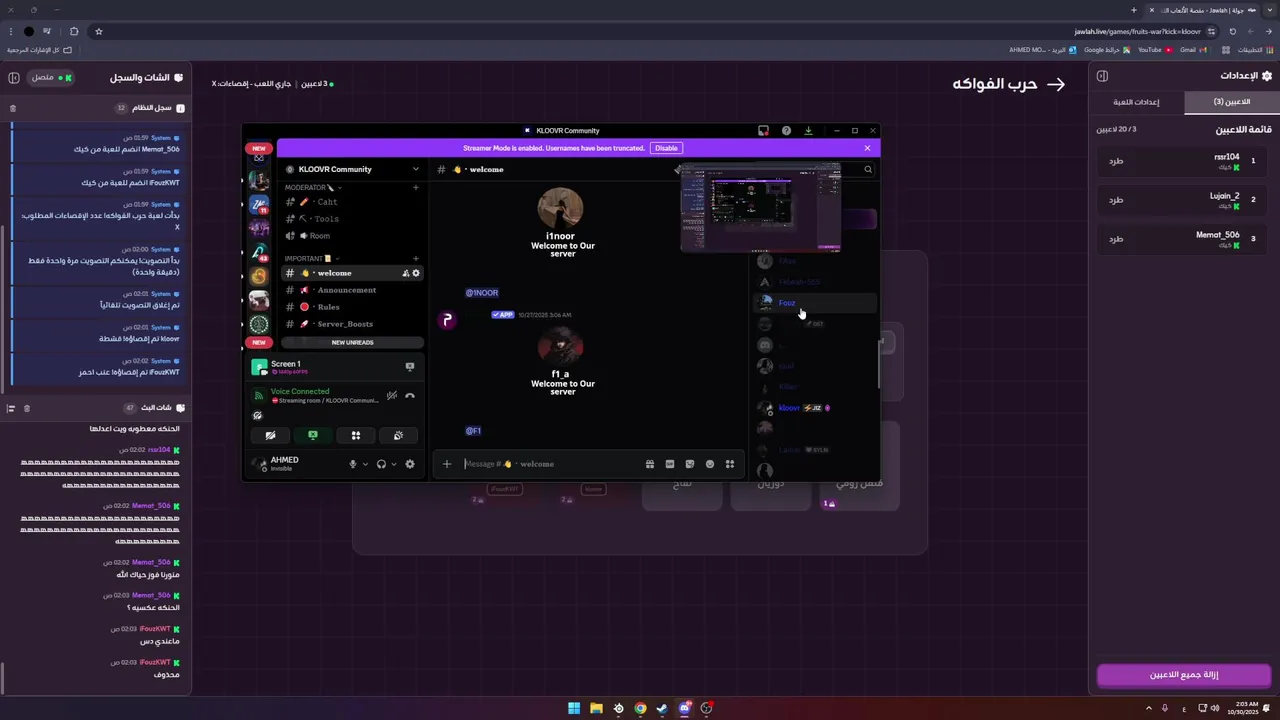Switch to the إعدادات اللعبة tab
Screen dimensions: 1280x720
(1137, 102)
